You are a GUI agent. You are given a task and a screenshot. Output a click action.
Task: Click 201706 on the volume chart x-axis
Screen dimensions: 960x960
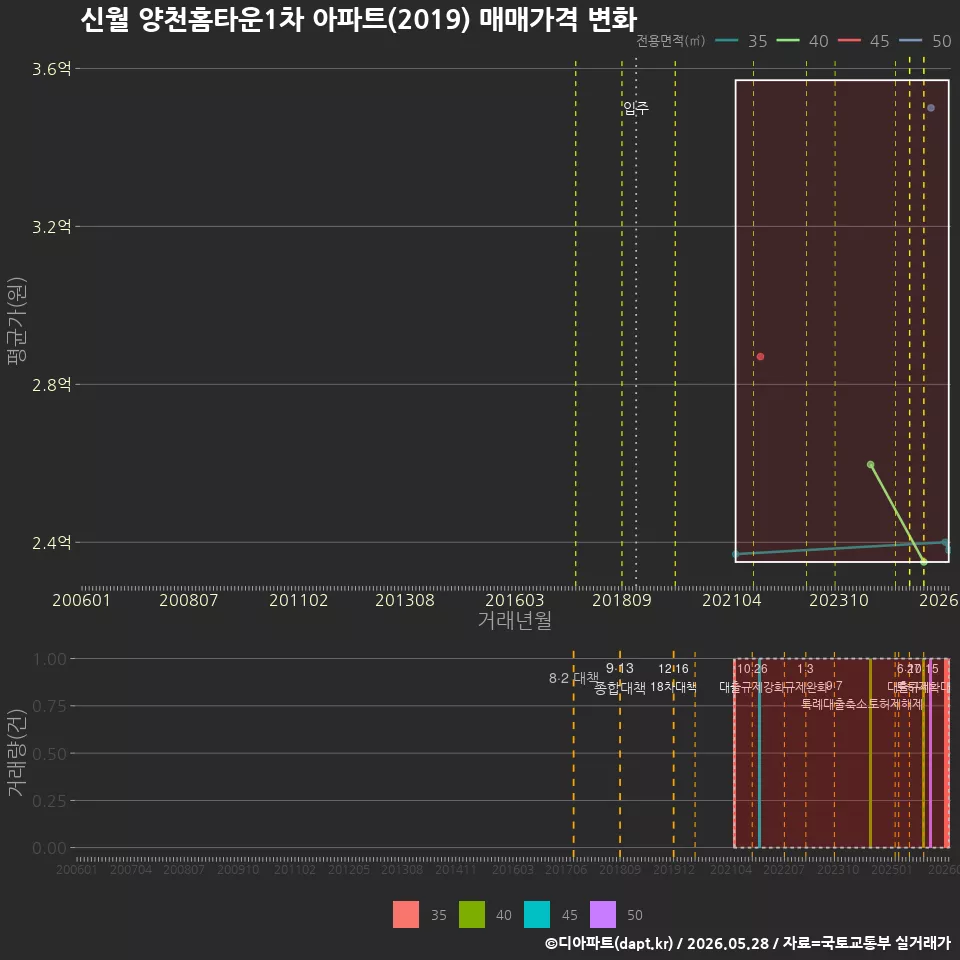[566, 869]
